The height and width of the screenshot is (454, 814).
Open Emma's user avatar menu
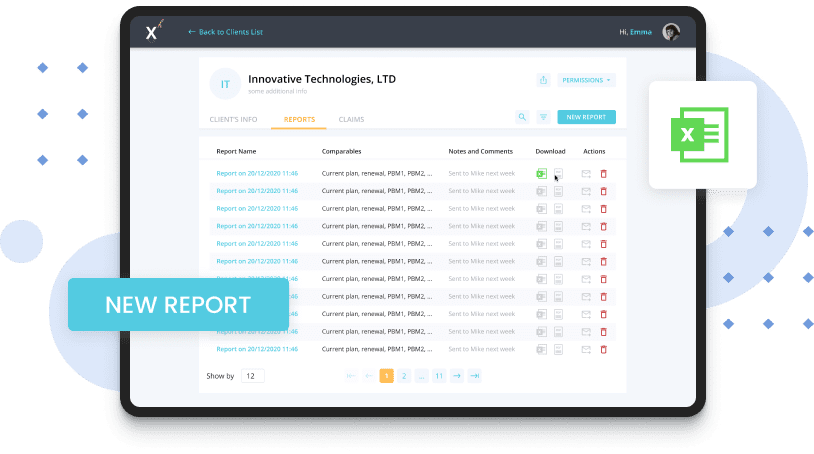[671, 32]
